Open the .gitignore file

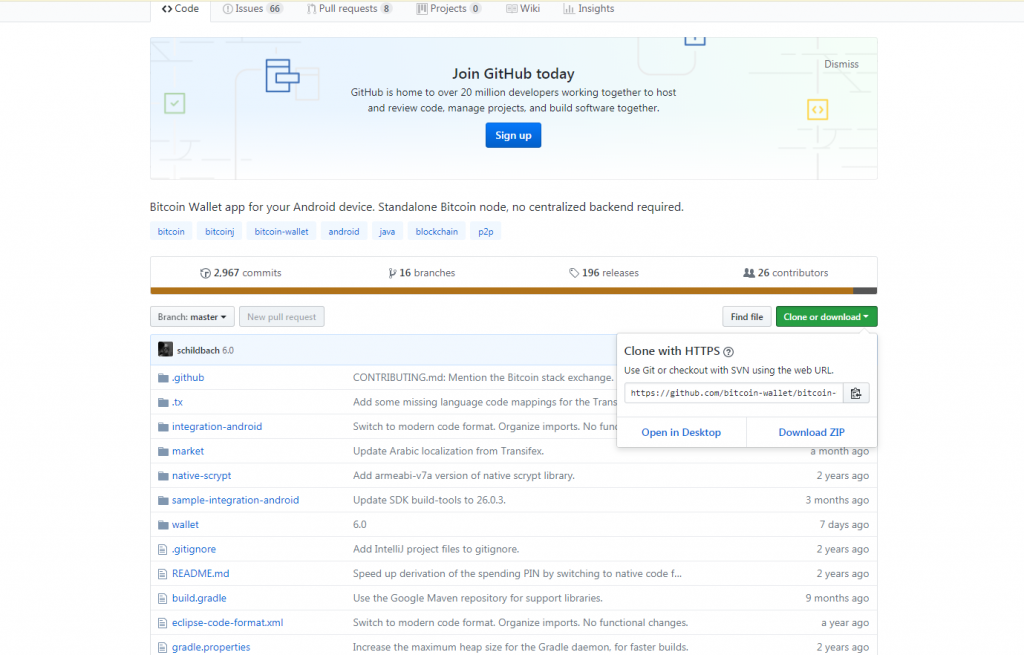click(194, 549)
